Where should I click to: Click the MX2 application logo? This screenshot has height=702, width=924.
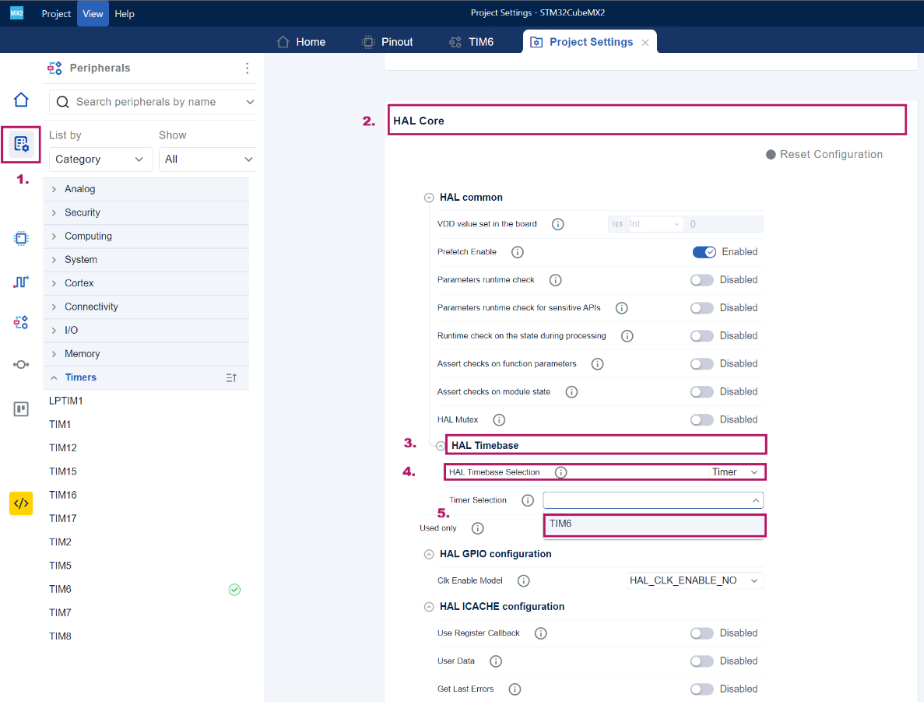click(x=17, y=13)
